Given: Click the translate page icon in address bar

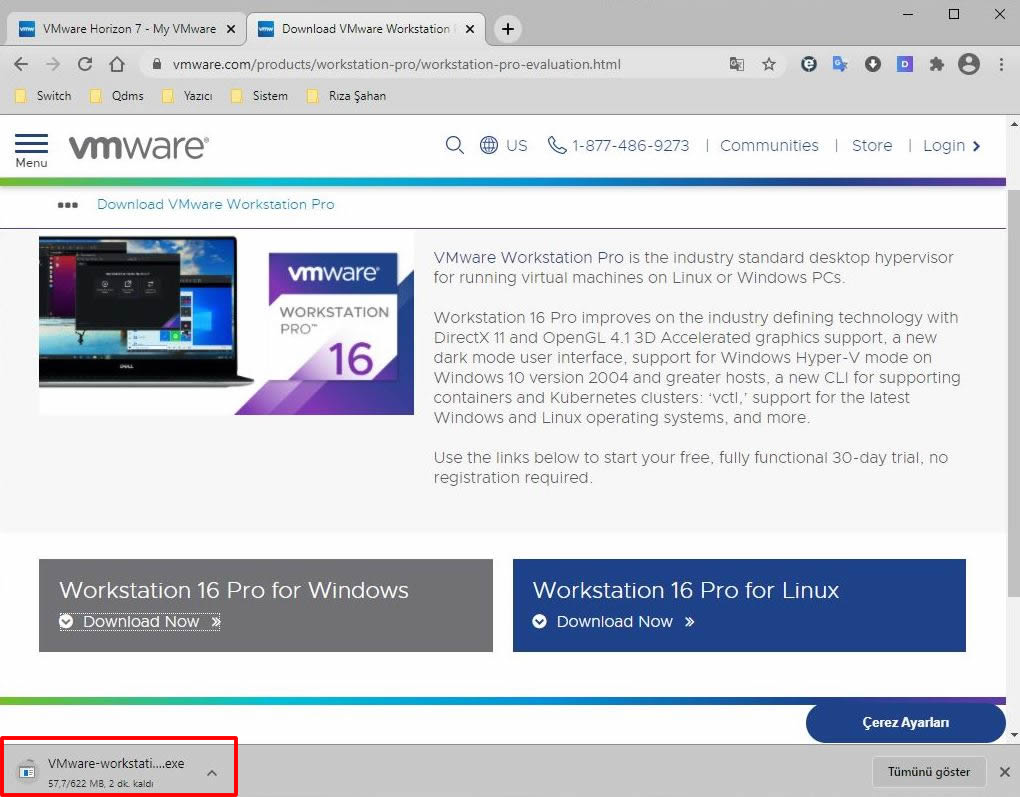Looking at the screenshot, I should 736,64.
